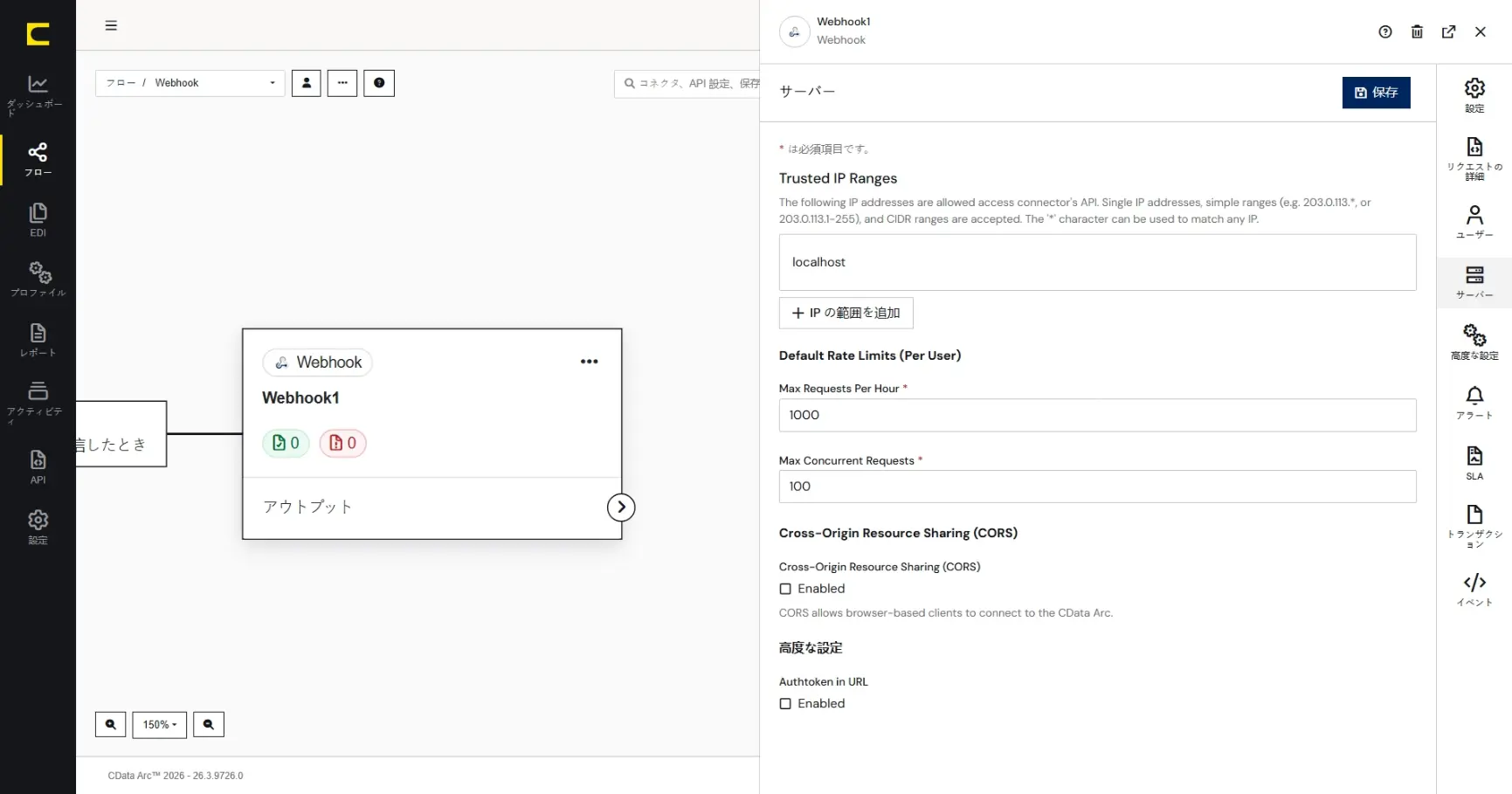Open the ダッシュボード dashboard page

click(38, 95)
